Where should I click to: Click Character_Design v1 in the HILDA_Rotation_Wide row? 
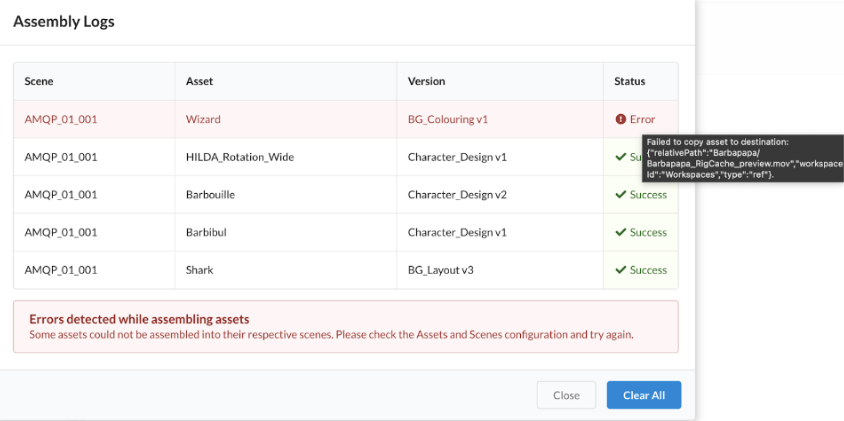tap(457, 157)
